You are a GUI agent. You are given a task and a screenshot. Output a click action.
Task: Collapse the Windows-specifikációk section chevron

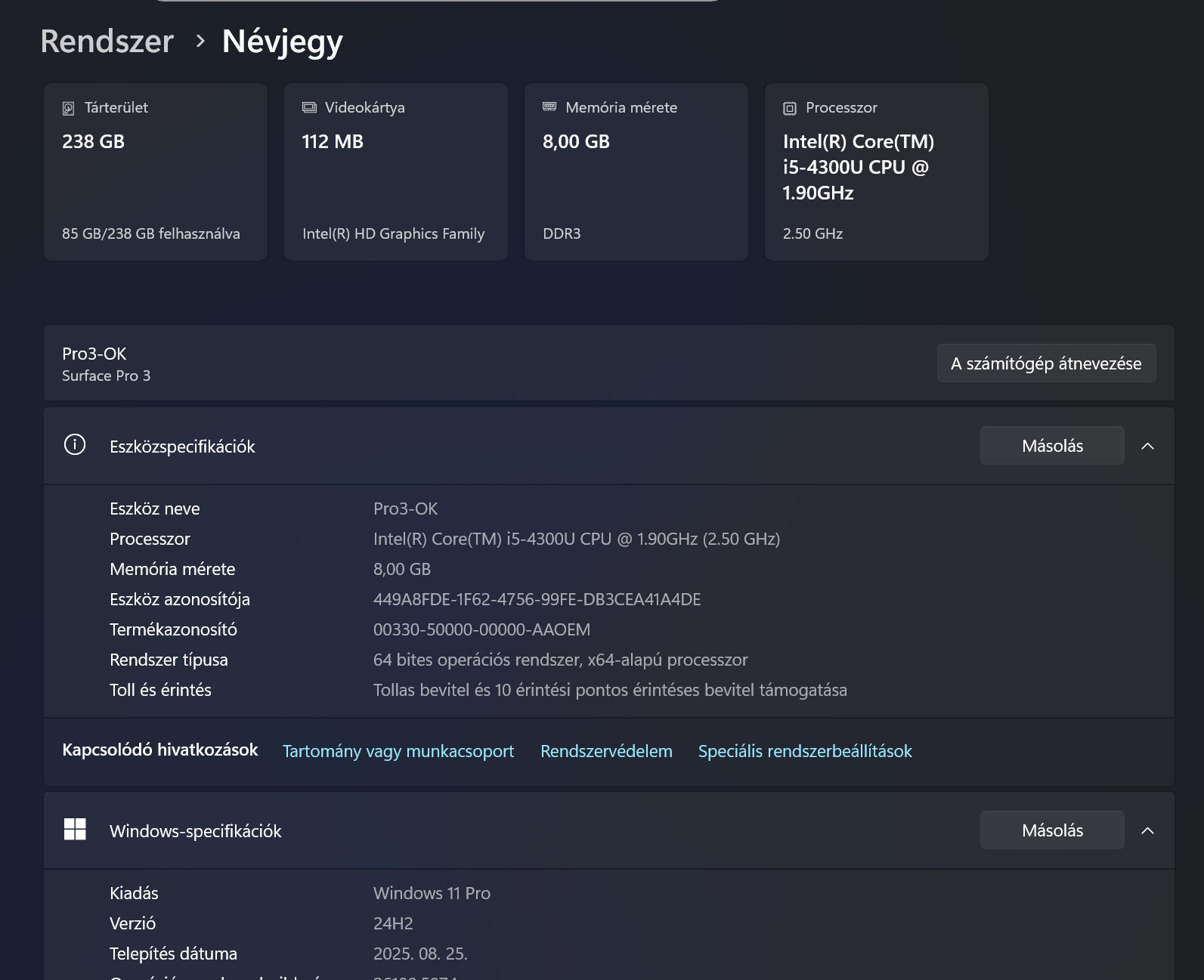(x=1147, y=830)
